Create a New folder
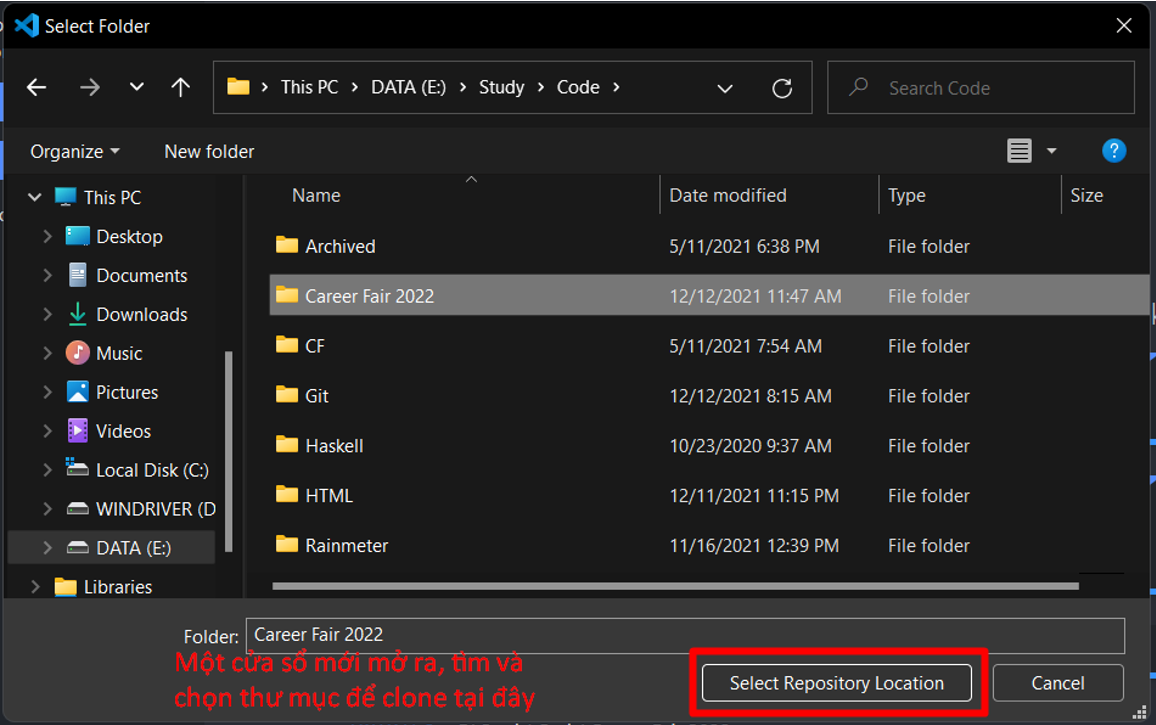The height and width of the screenshot is (725, 1156). (209, 151)
